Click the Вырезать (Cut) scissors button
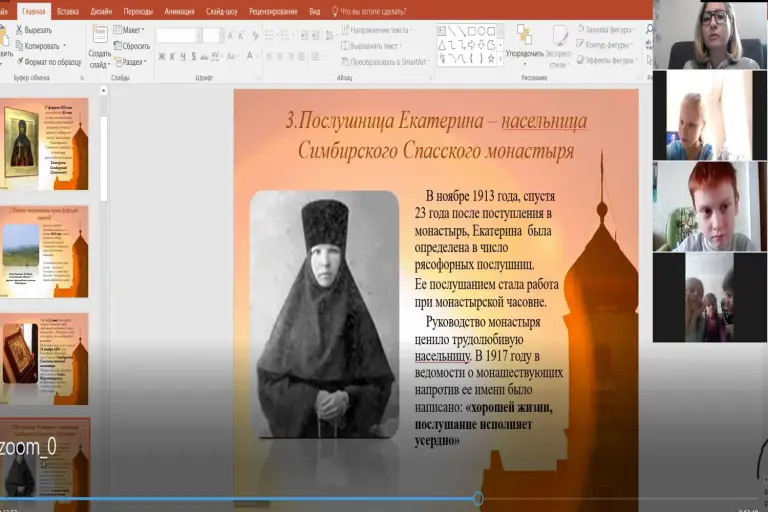This screenshot has height=512, width=768. coord(34,30)
